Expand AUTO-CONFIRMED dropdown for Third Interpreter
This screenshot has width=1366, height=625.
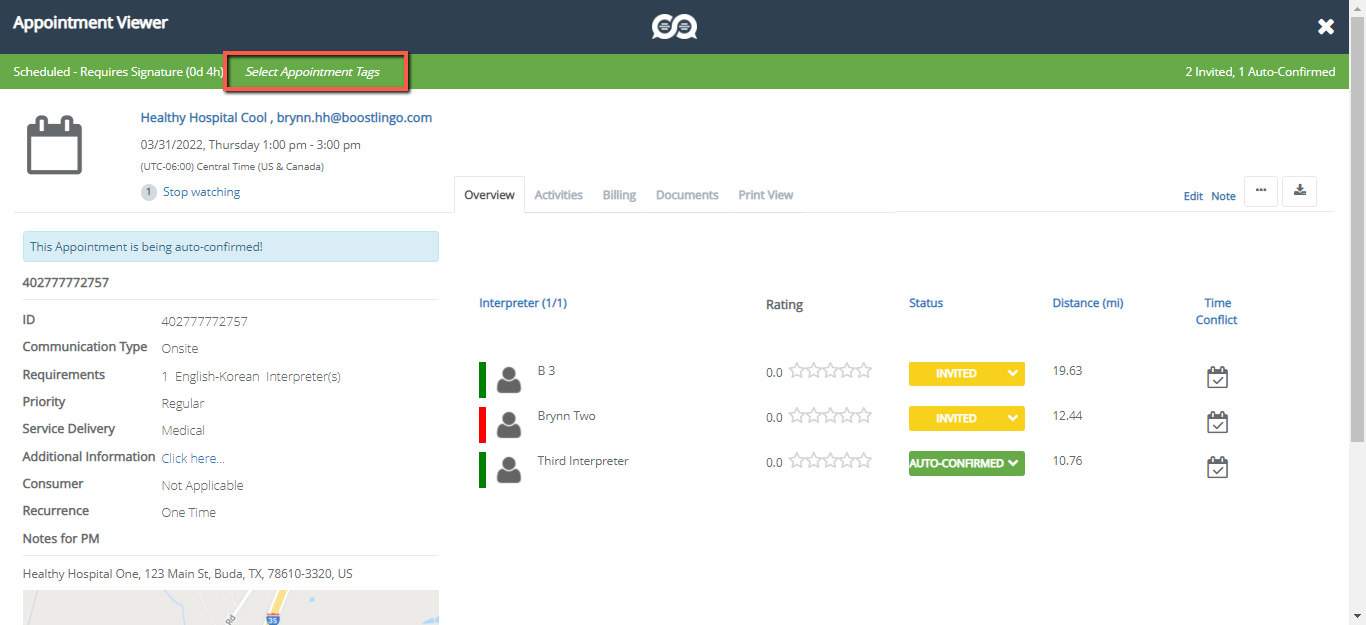click(x=966, y=464)
